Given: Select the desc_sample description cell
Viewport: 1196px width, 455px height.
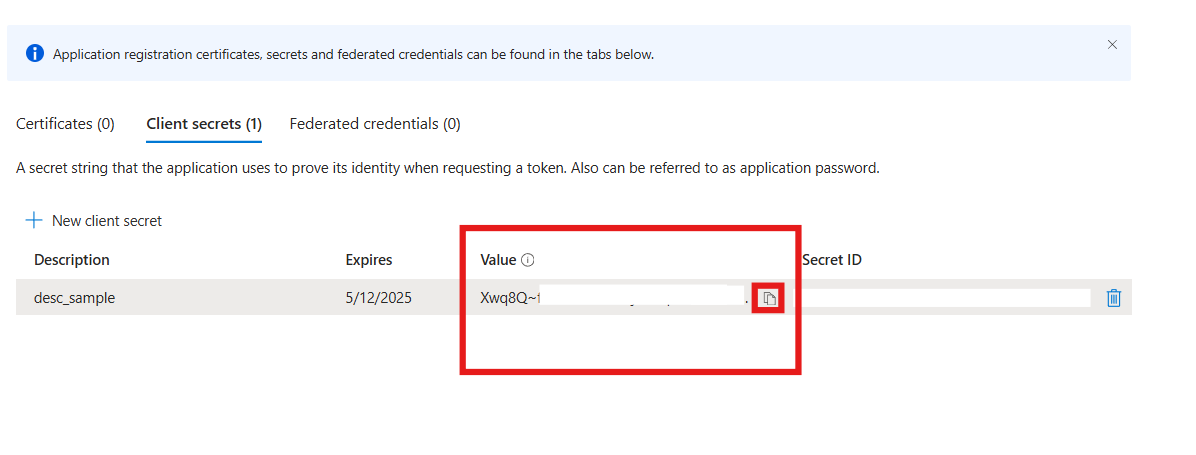Looking at the screenshot, I should click(x=75, y=298).
